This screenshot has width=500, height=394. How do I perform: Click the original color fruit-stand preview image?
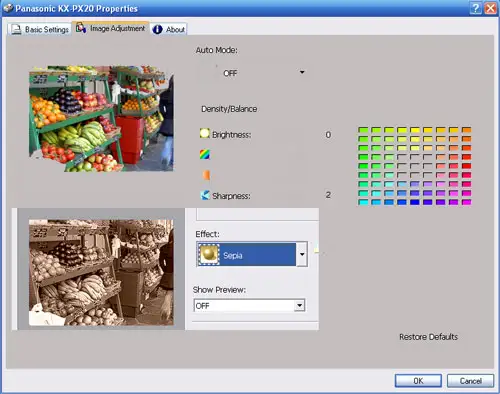101,118
